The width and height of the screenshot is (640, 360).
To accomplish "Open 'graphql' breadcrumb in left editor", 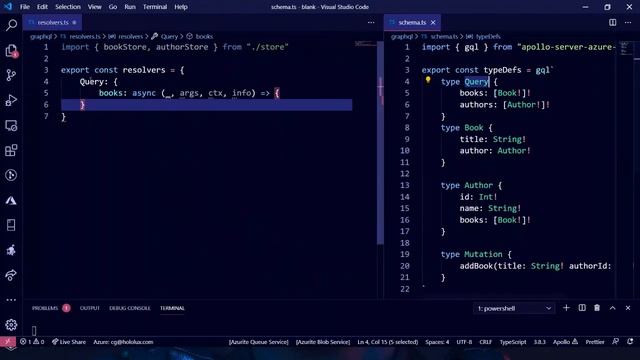I will pyautogui.click(x=41, y=36).
